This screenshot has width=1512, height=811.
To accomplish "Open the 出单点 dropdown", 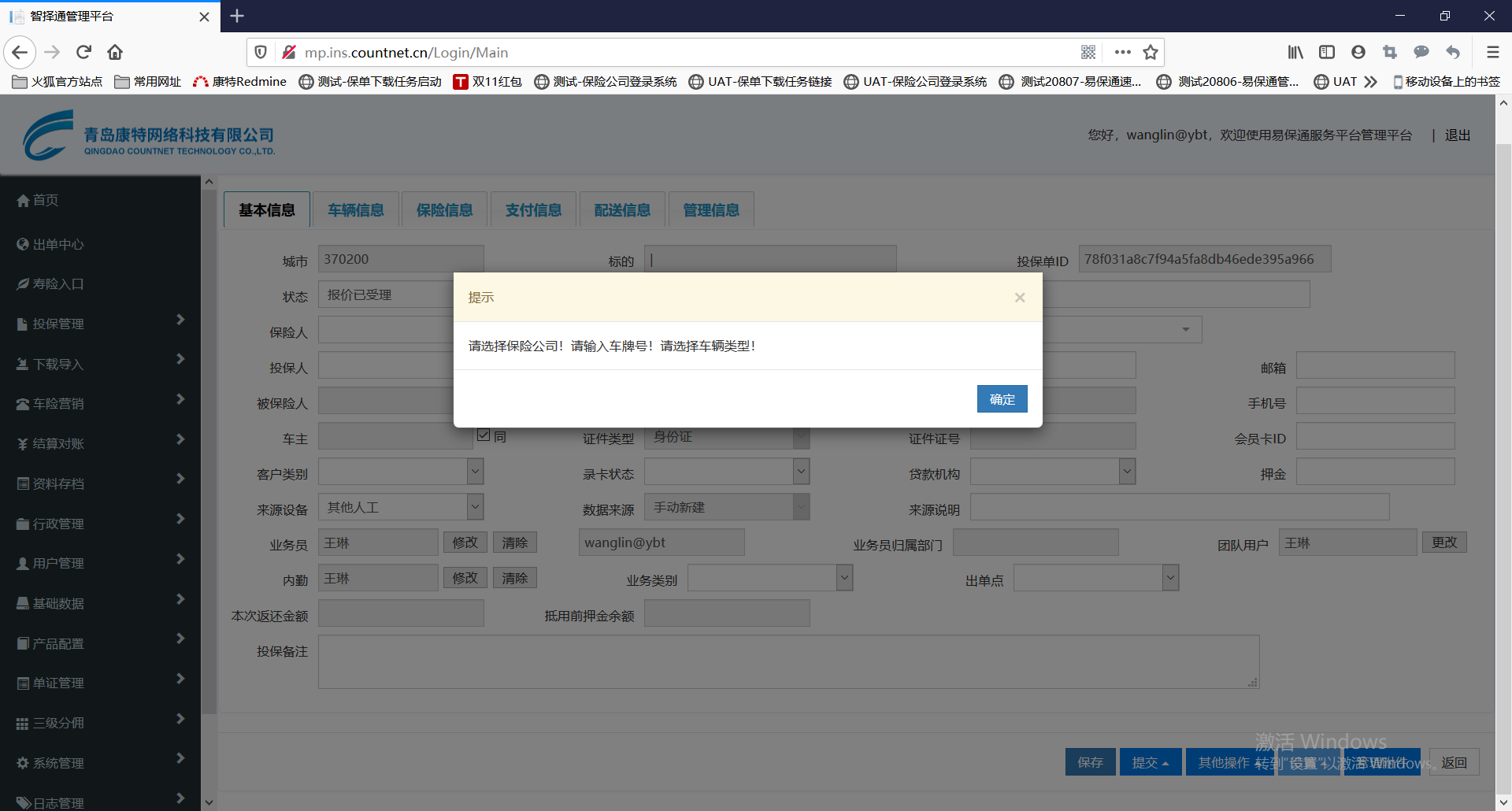I will tap(1096, 578).
